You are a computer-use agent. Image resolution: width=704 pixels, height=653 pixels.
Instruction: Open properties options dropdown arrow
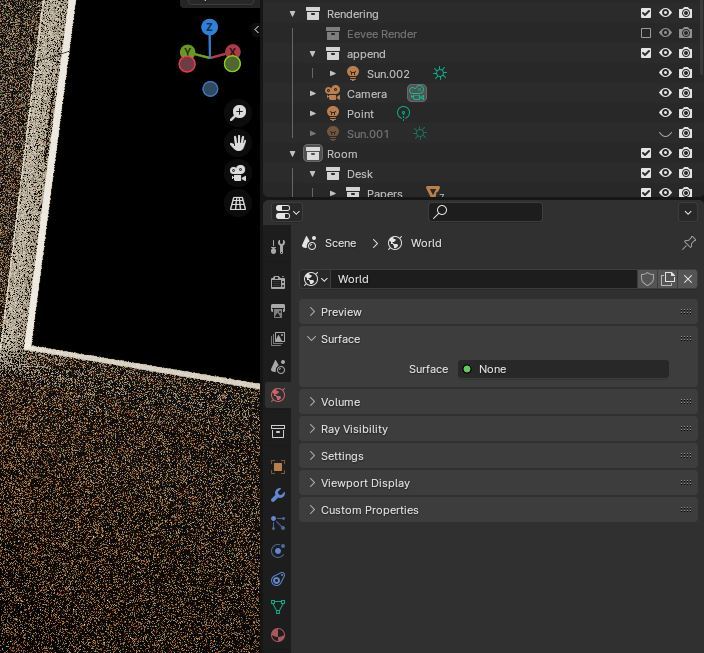(x=688, y=212)
